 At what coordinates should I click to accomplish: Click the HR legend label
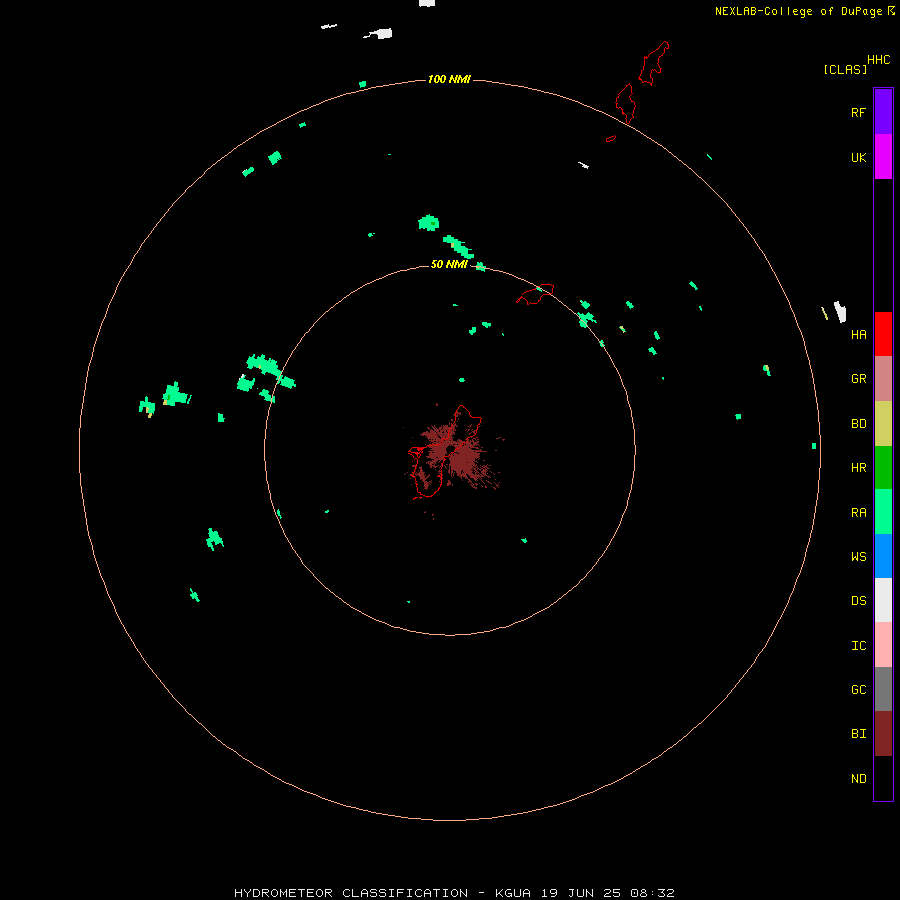point(859,467)
